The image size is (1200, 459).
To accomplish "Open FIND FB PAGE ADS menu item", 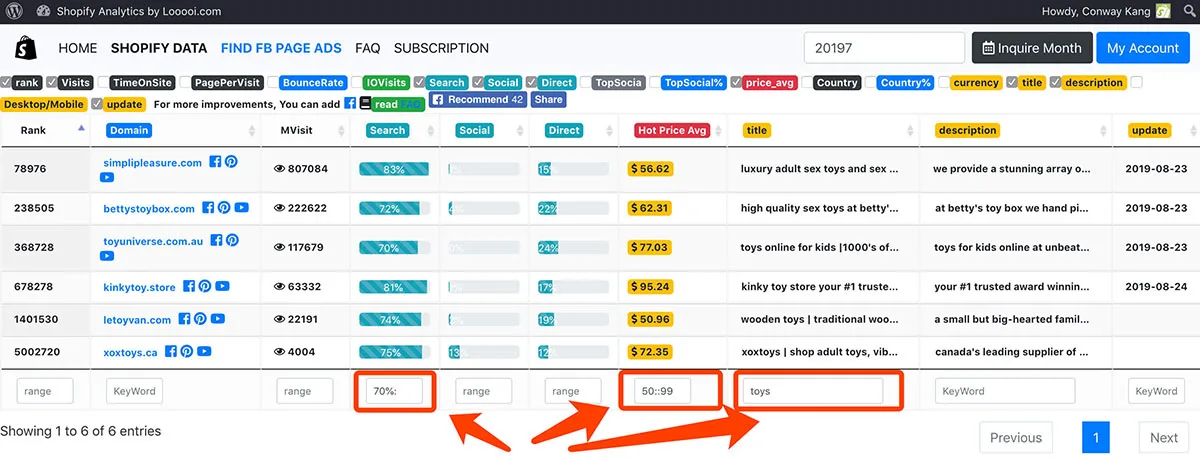I will pyautogui.click(x=281, y=48).
